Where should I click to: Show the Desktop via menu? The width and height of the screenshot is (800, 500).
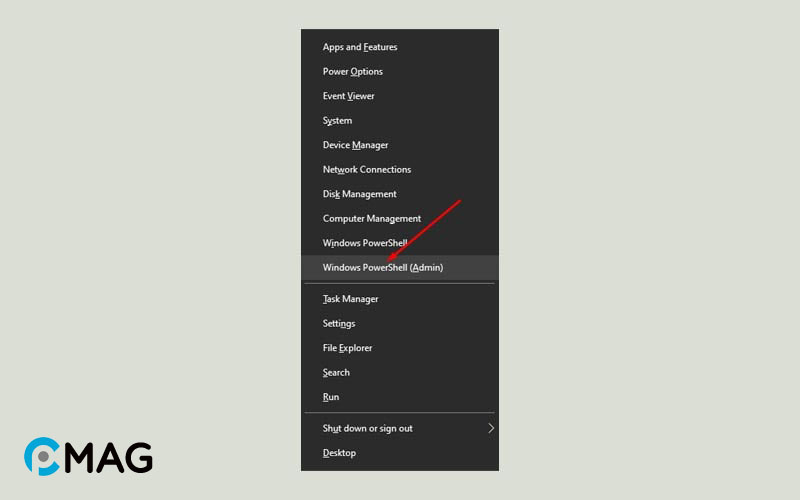point(400,453)
